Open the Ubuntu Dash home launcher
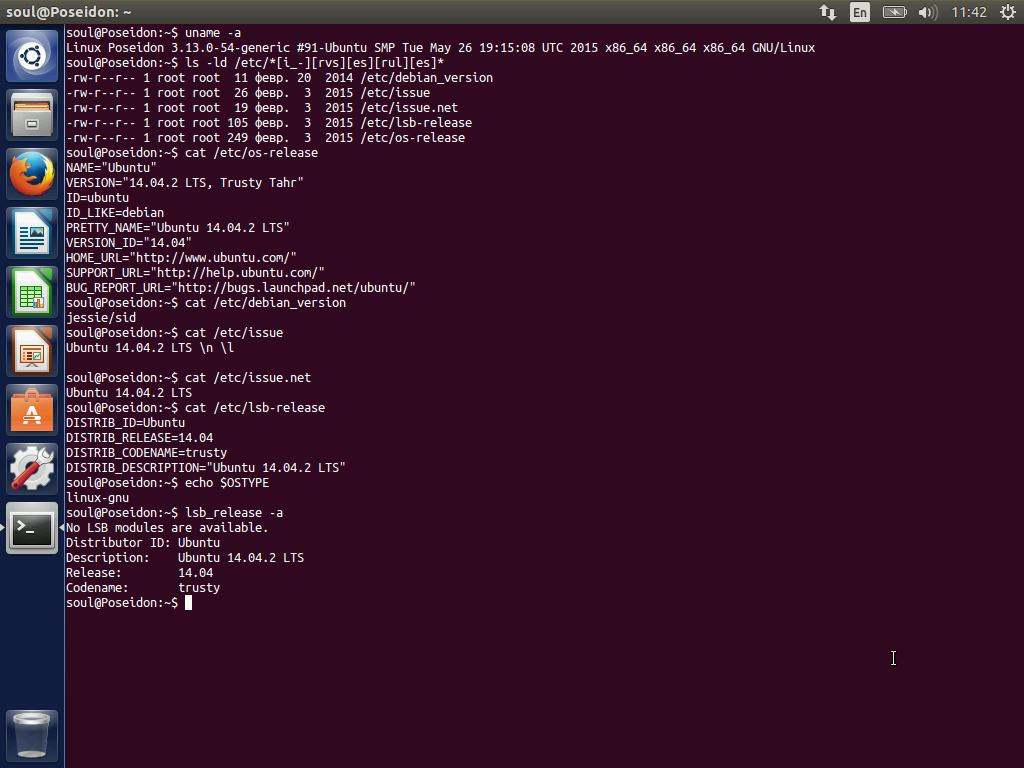Viewport: 1024px width, 768px height. (x=32, y=56)
